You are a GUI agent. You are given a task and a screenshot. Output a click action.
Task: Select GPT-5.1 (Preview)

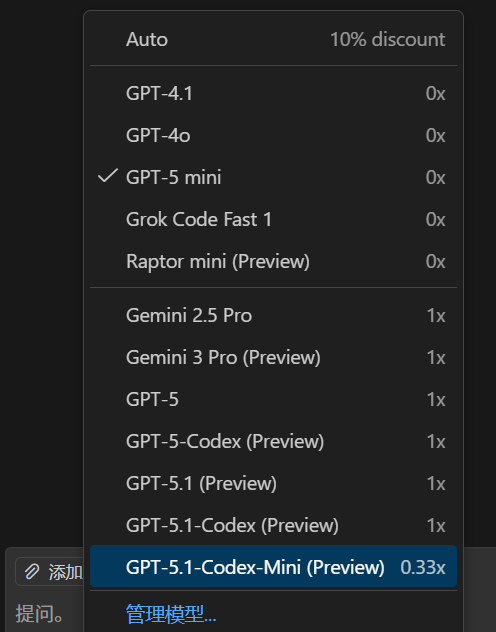pyautogui.click(x=273, y=483)
